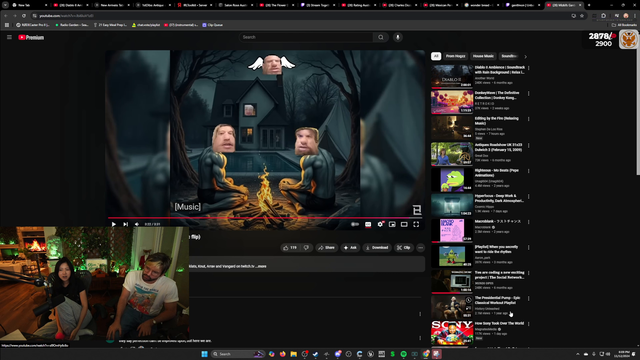
Task: Open the Windows Start menu
Action: tap(204, 354)
